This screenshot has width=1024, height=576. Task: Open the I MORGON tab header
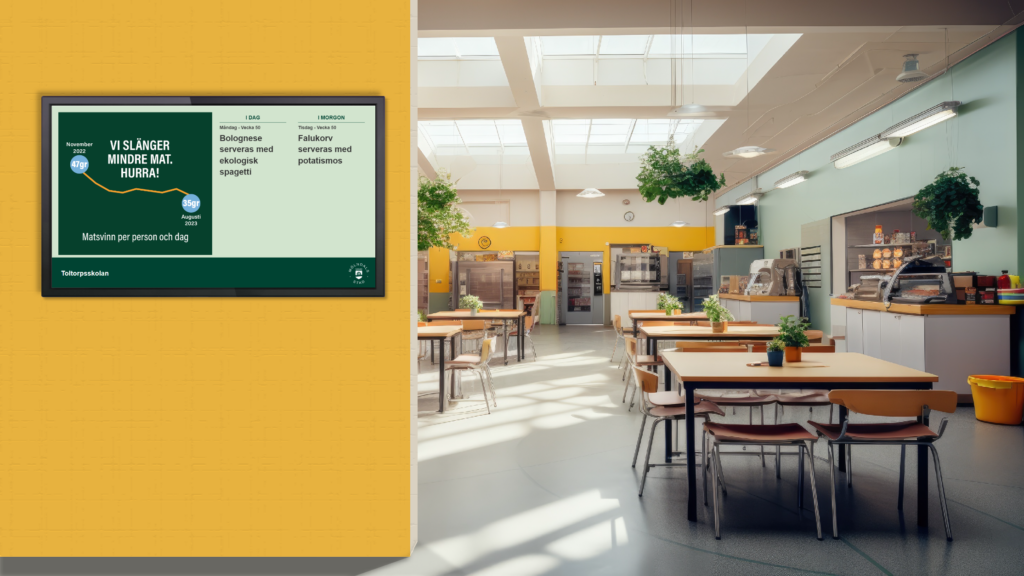click(x=331, y=117)
